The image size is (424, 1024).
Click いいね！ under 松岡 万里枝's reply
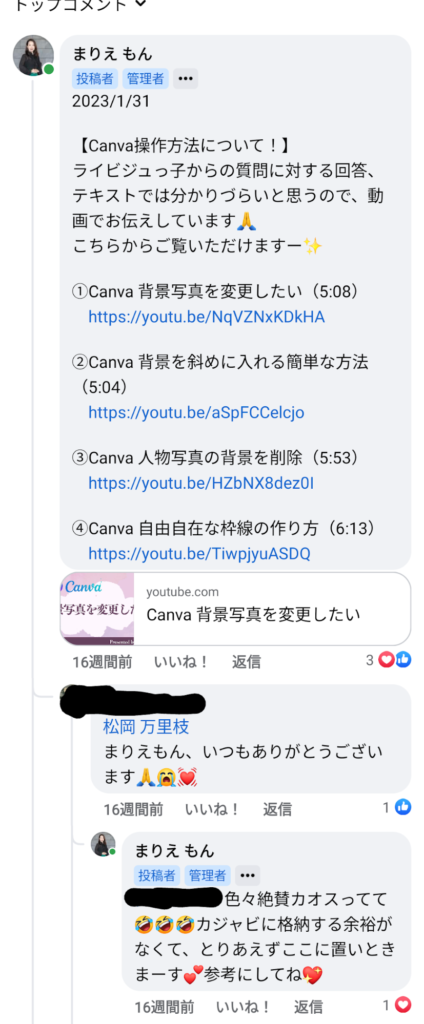point(212,809)
